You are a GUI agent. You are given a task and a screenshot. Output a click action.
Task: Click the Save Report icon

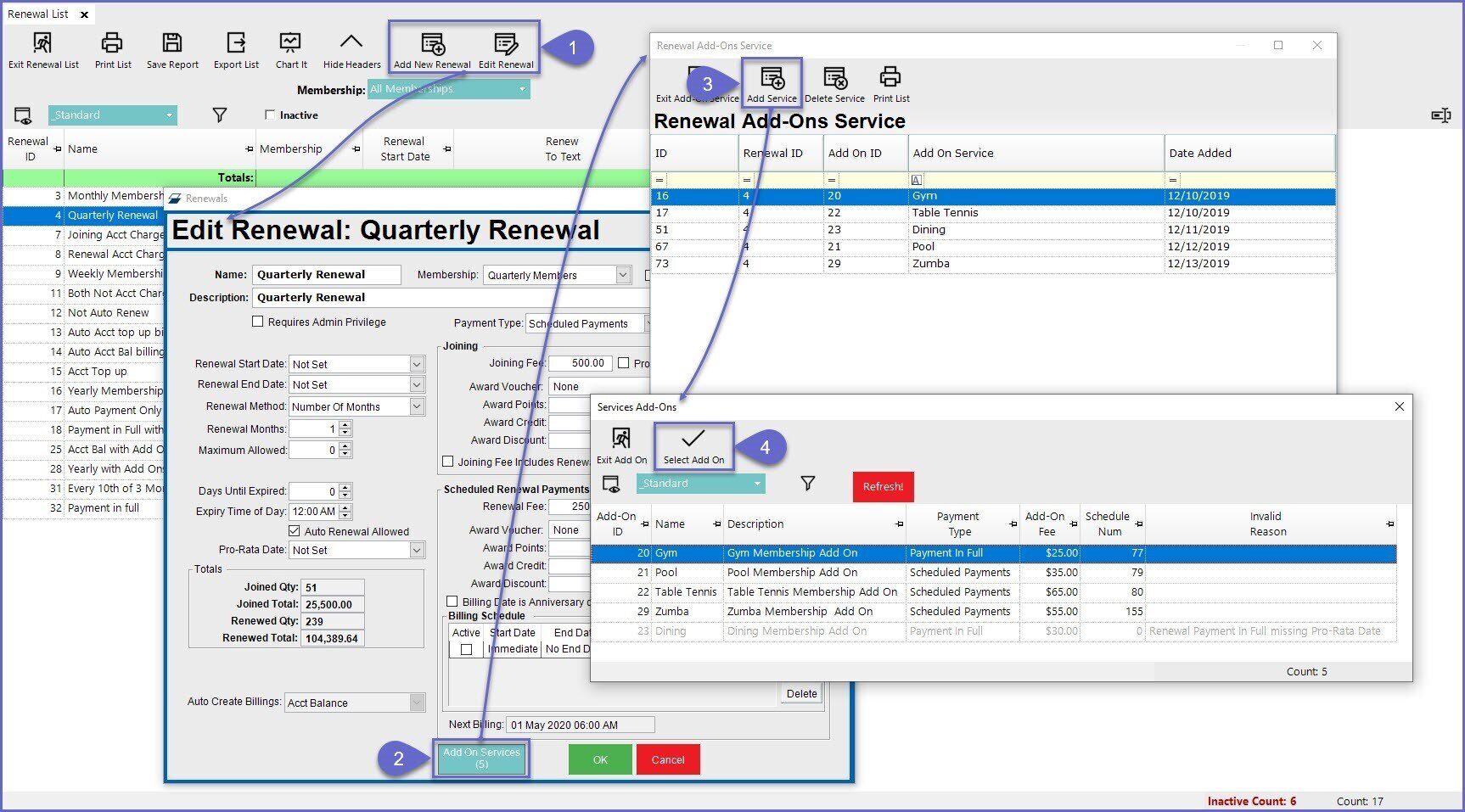coord(172,42)
